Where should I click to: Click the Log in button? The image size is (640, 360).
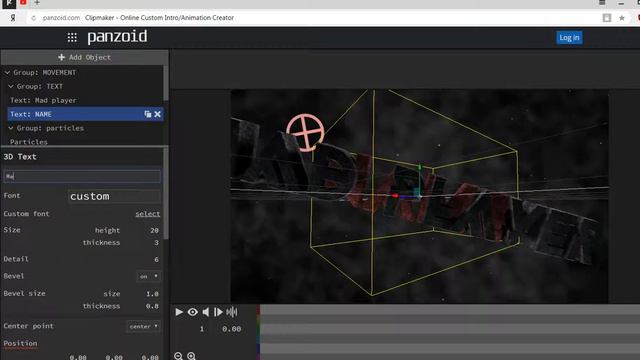click(569, 38)
